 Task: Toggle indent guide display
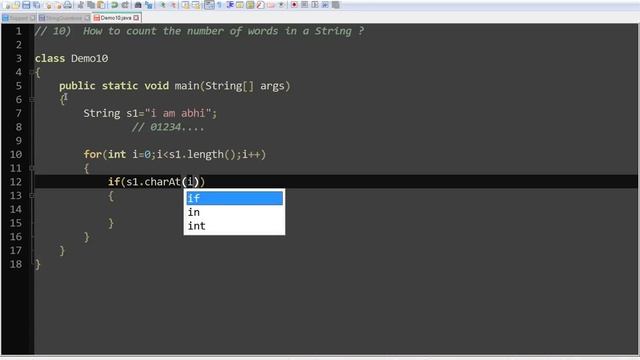tap(229, 5)
